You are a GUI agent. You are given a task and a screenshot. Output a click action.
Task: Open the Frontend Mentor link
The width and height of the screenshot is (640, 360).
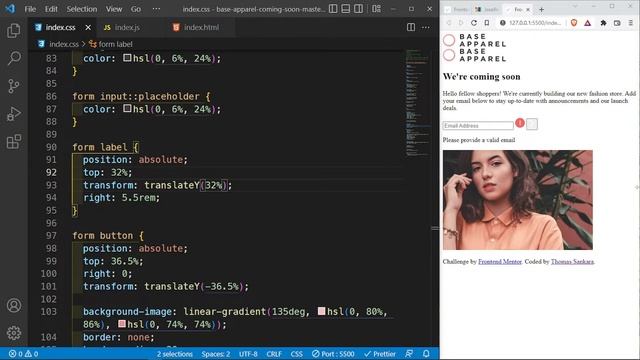coord(500,262)
